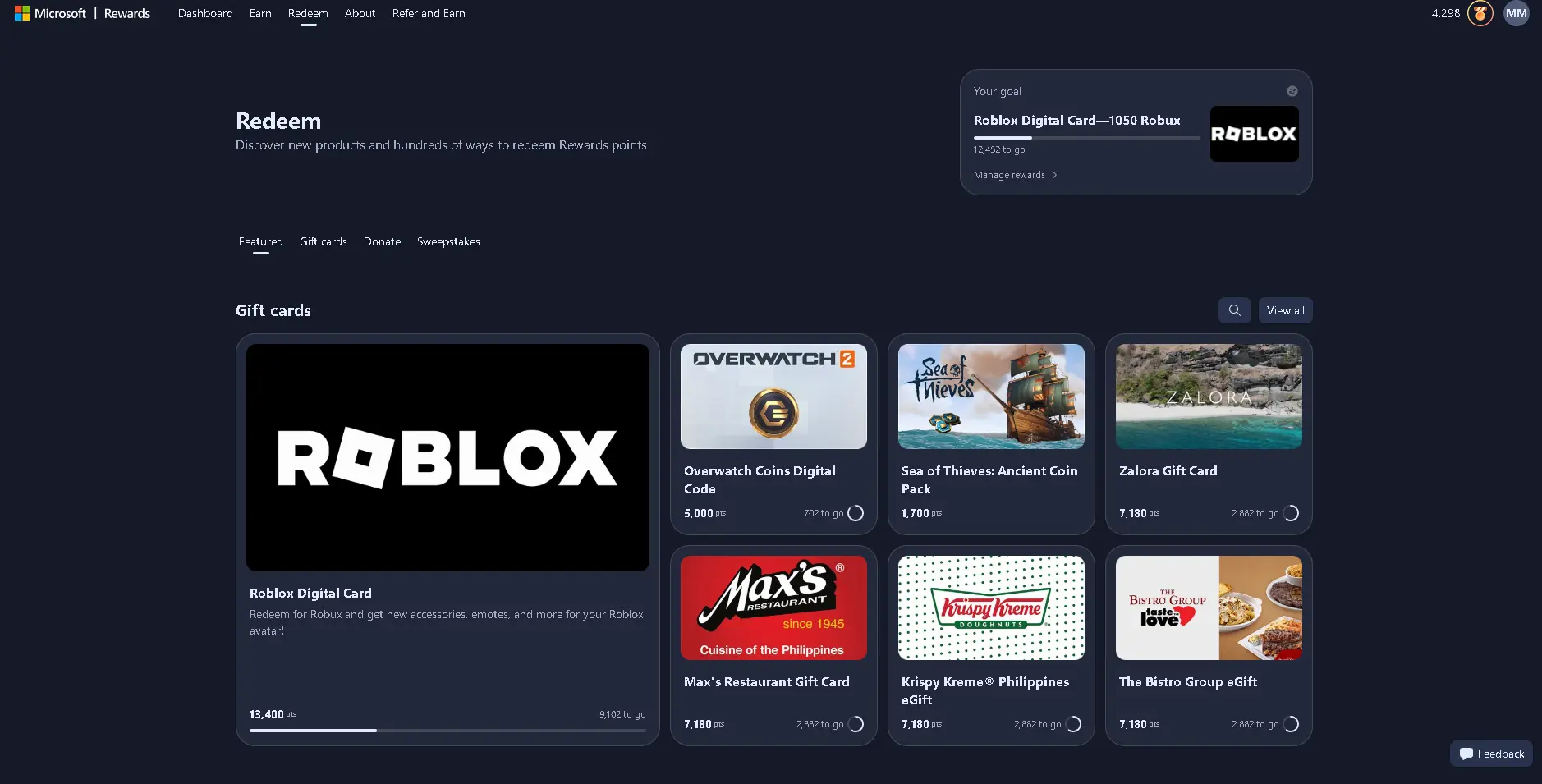This screenshot has height=784, width=1542.
Task: Click the "7,180 pts" price on the Max's Restaurant card
Action: tap(704, 724)
